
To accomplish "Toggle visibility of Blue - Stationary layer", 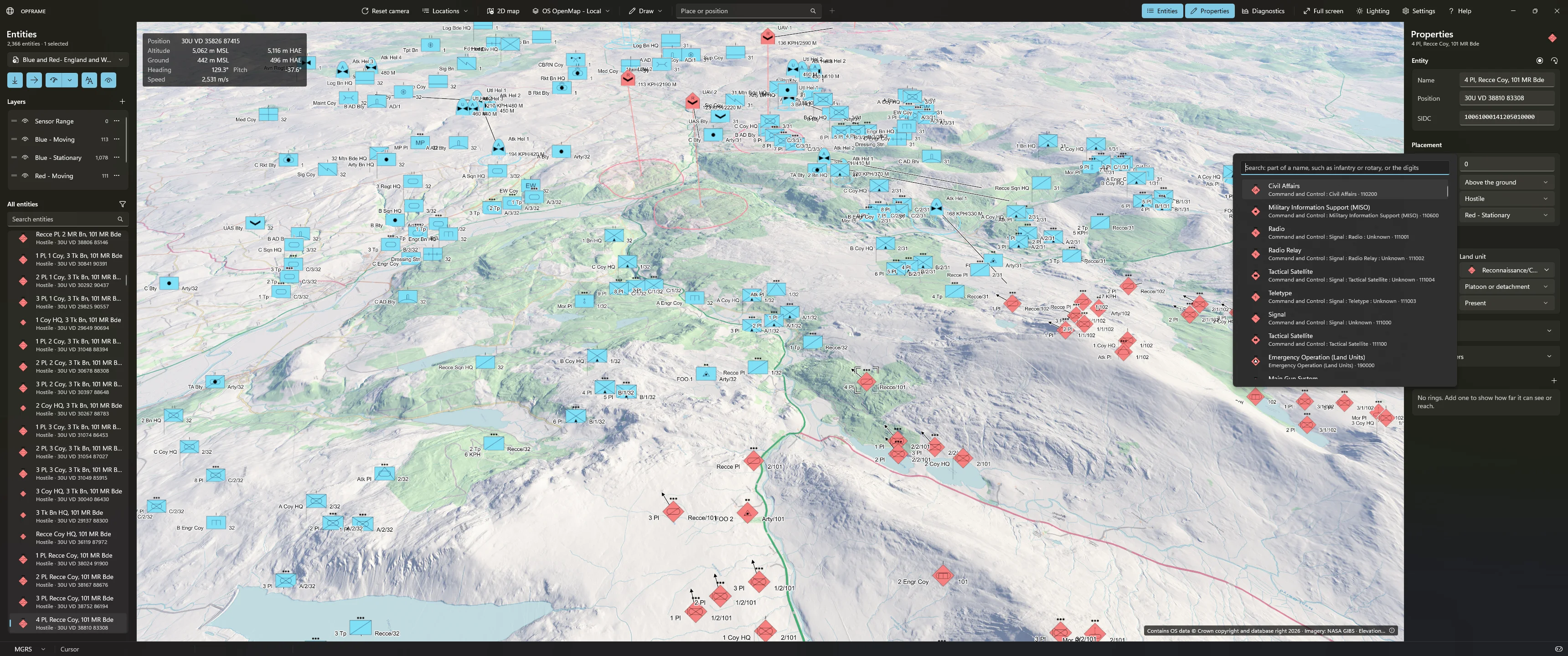I will [25, 158].
